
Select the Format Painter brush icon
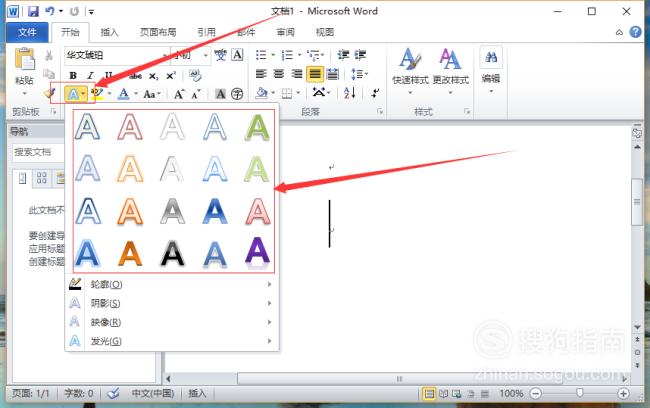[x=50, y=94]
